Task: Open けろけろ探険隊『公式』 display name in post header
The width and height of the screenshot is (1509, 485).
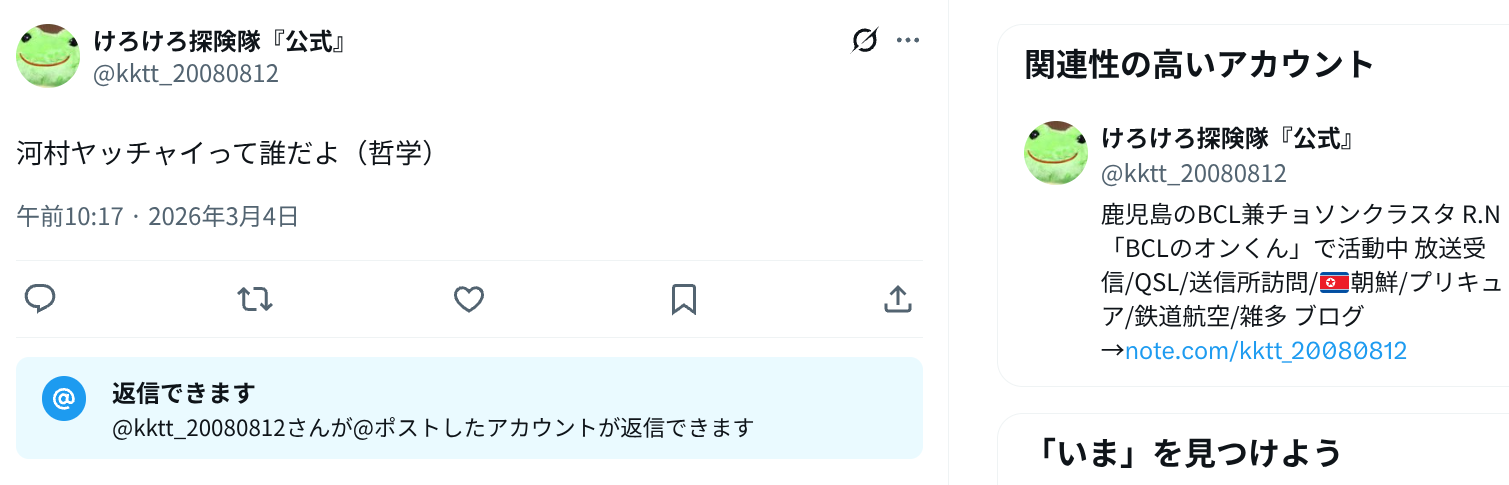Action: 220,41
